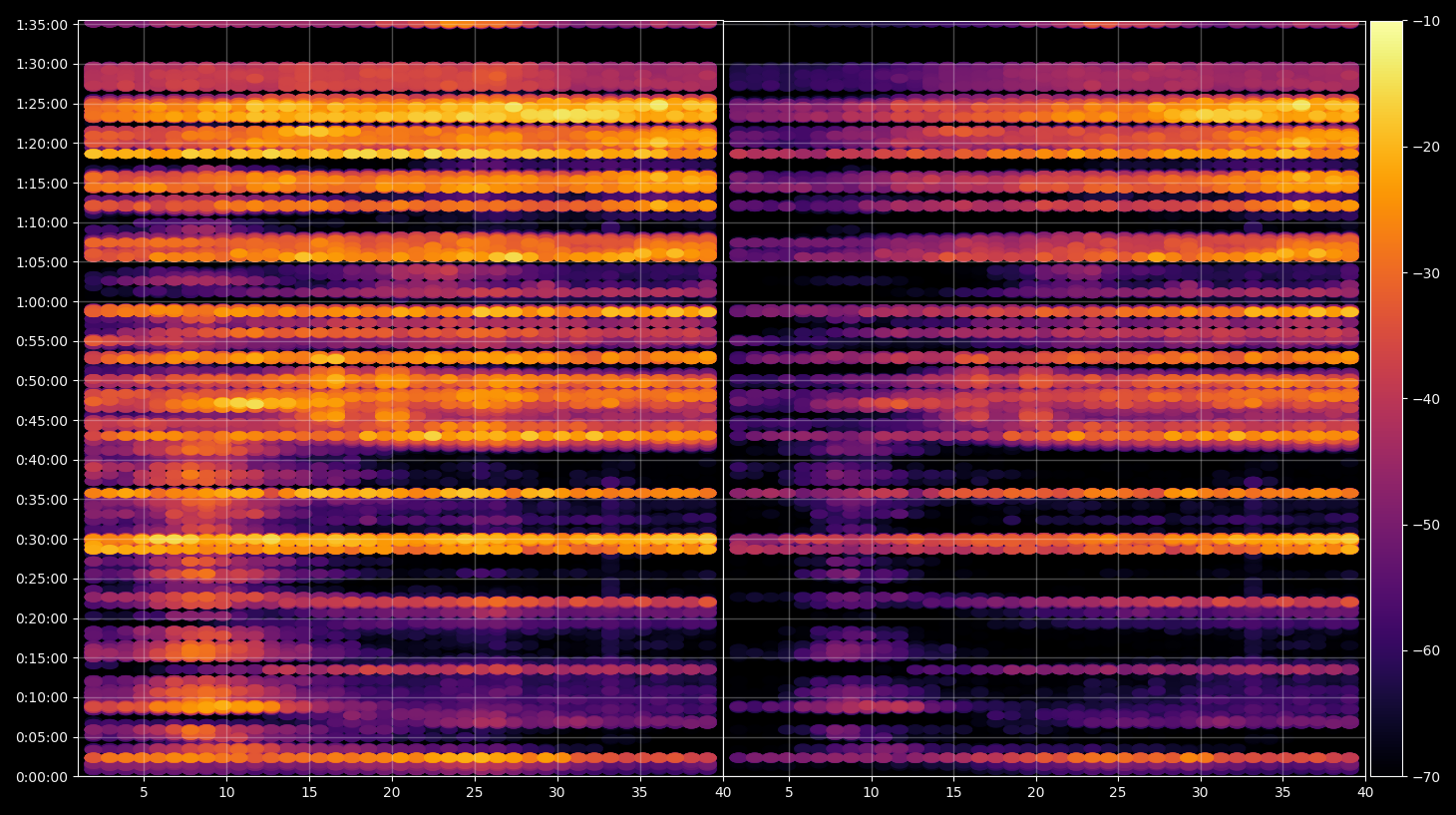Click the 0:50:00 time axis label
The width and height of the screenshot is (1456, 815).
(42, 381)
